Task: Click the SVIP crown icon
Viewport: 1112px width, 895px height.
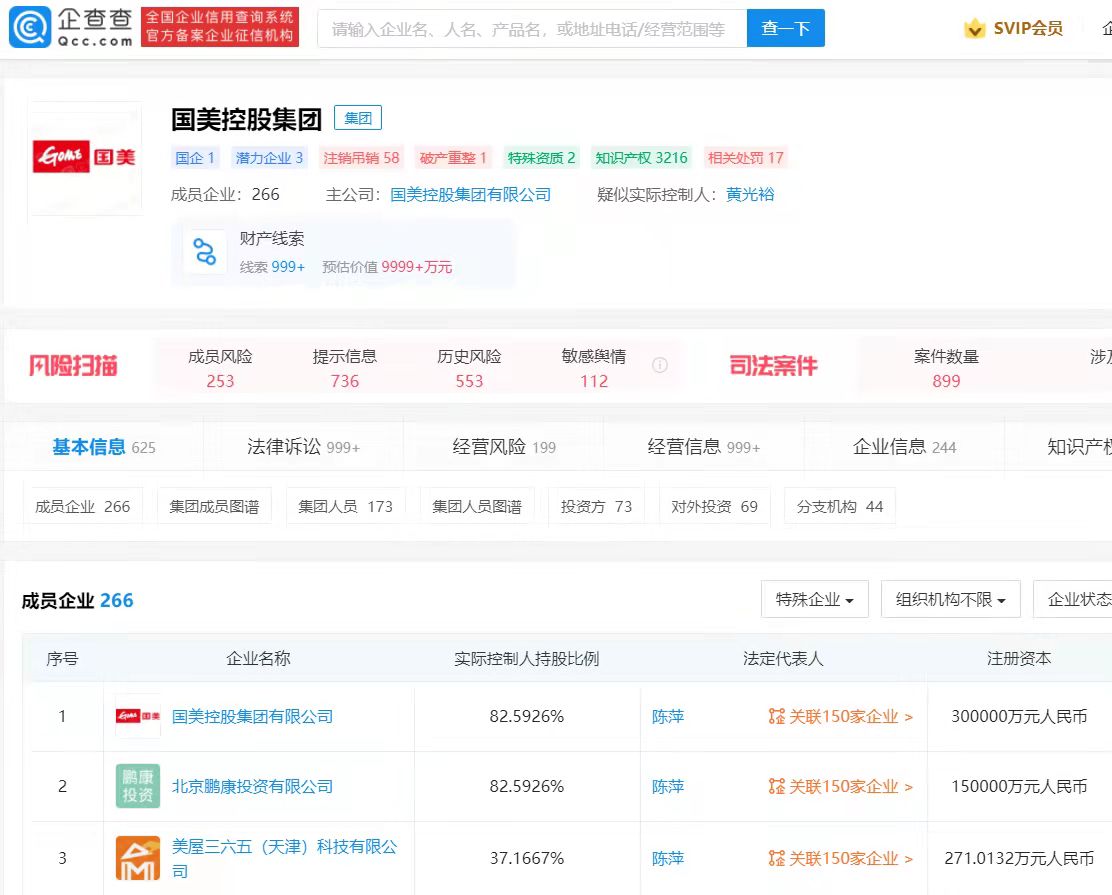Action: [974, 28]
